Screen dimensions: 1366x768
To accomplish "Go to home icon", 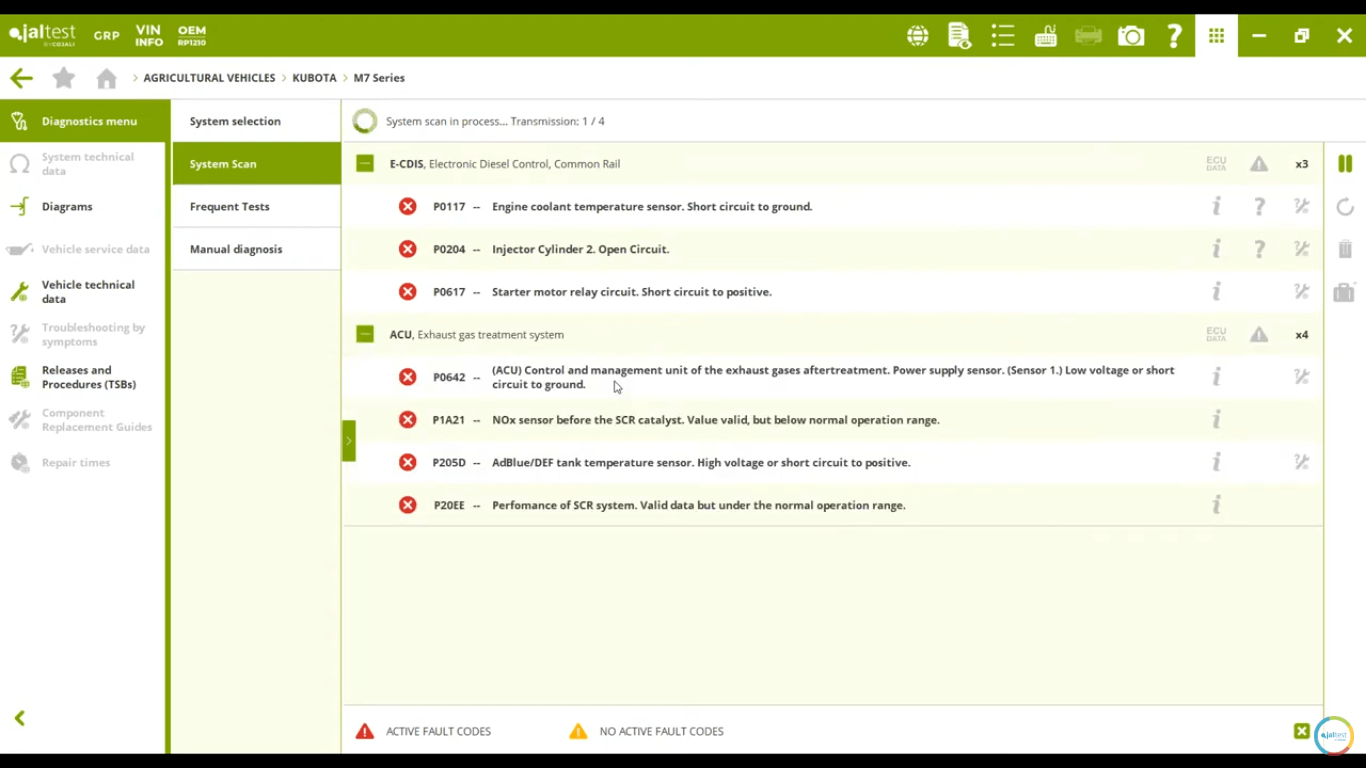I will pos(106,78).
